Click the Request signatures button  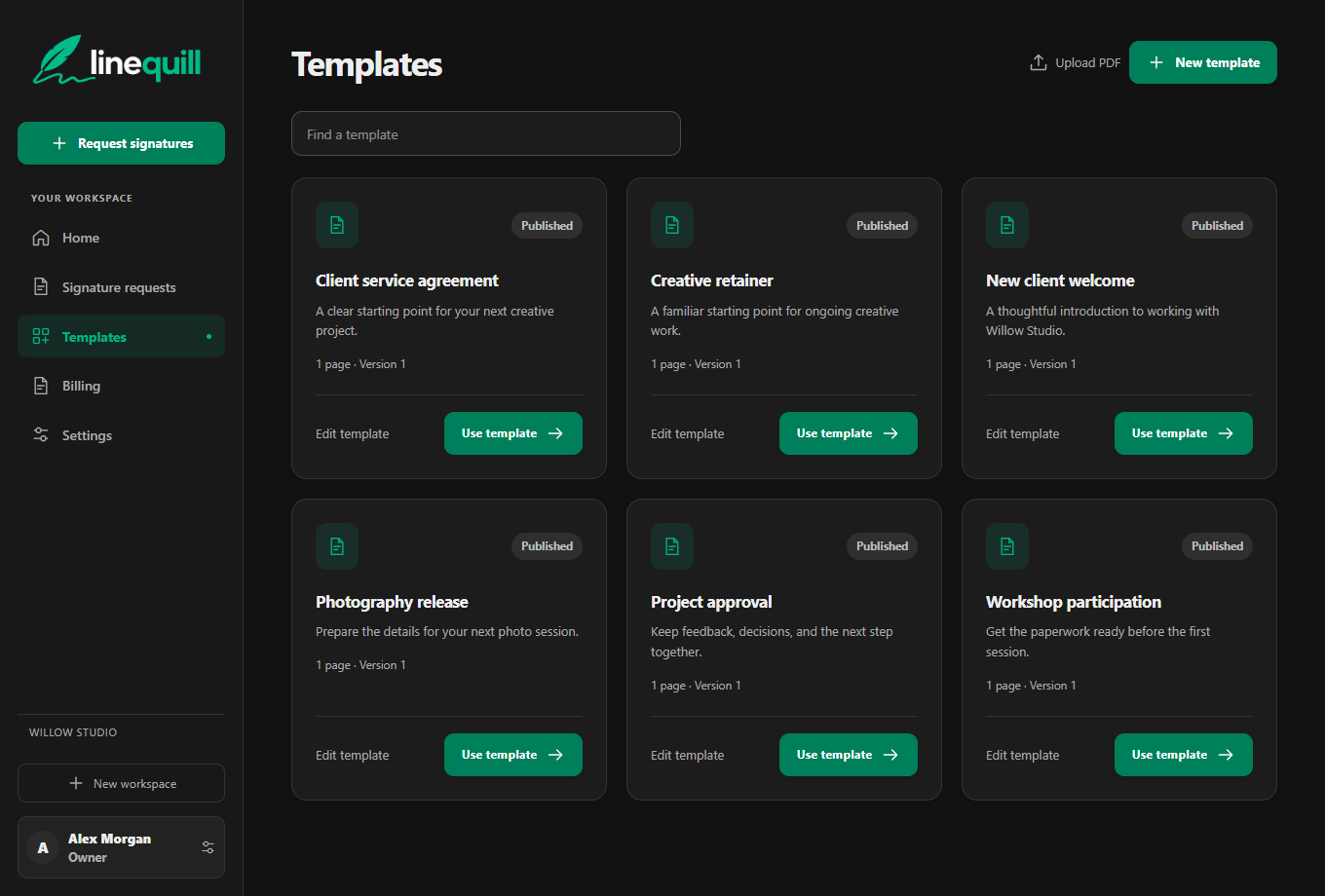(121, 143)
